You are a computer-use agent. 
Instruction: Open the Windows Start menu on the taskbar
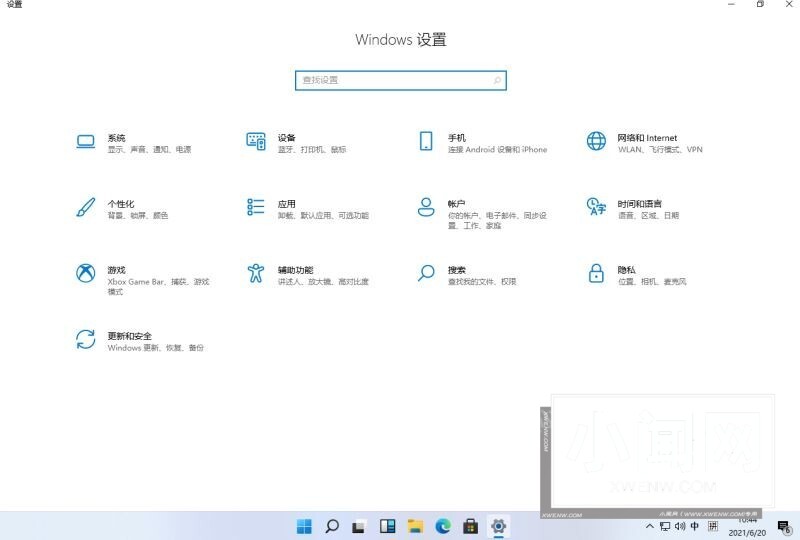click(304, 526)
